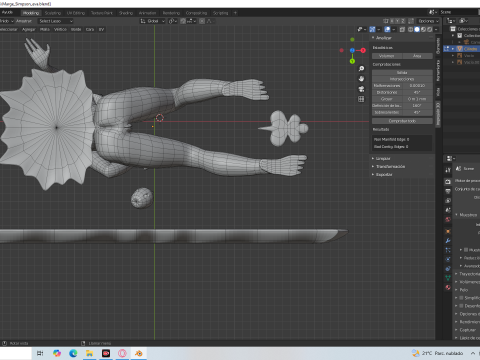Switch to solid viewport shading
Image resolution: width=480 pixels, height=360 pixels.
pyautogui.click(x=417, y=29)
